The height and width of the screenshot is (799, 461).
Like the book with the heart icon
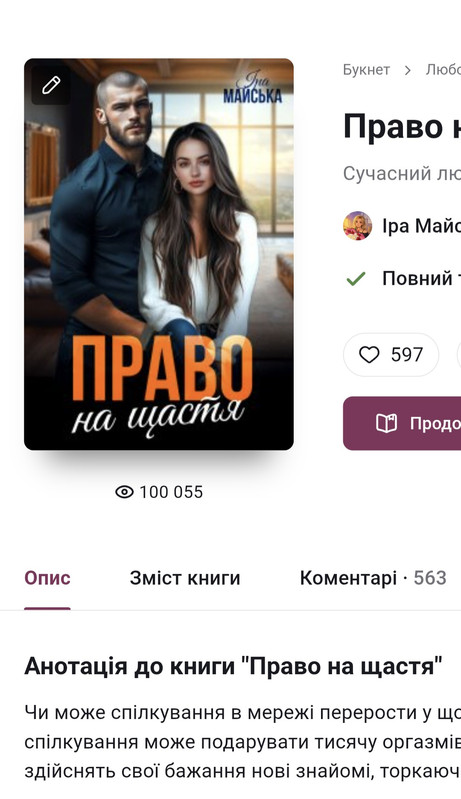click(369, 355)
